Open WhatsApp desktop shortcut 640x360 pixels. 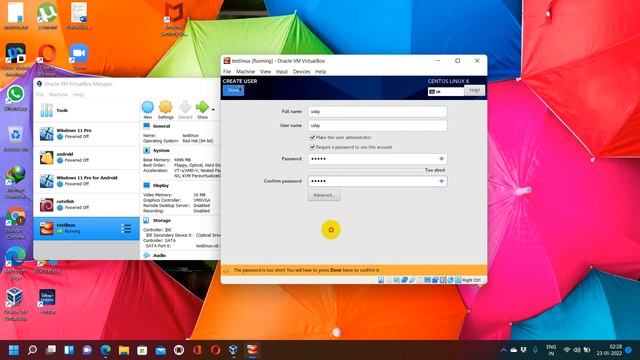(16, 98)
